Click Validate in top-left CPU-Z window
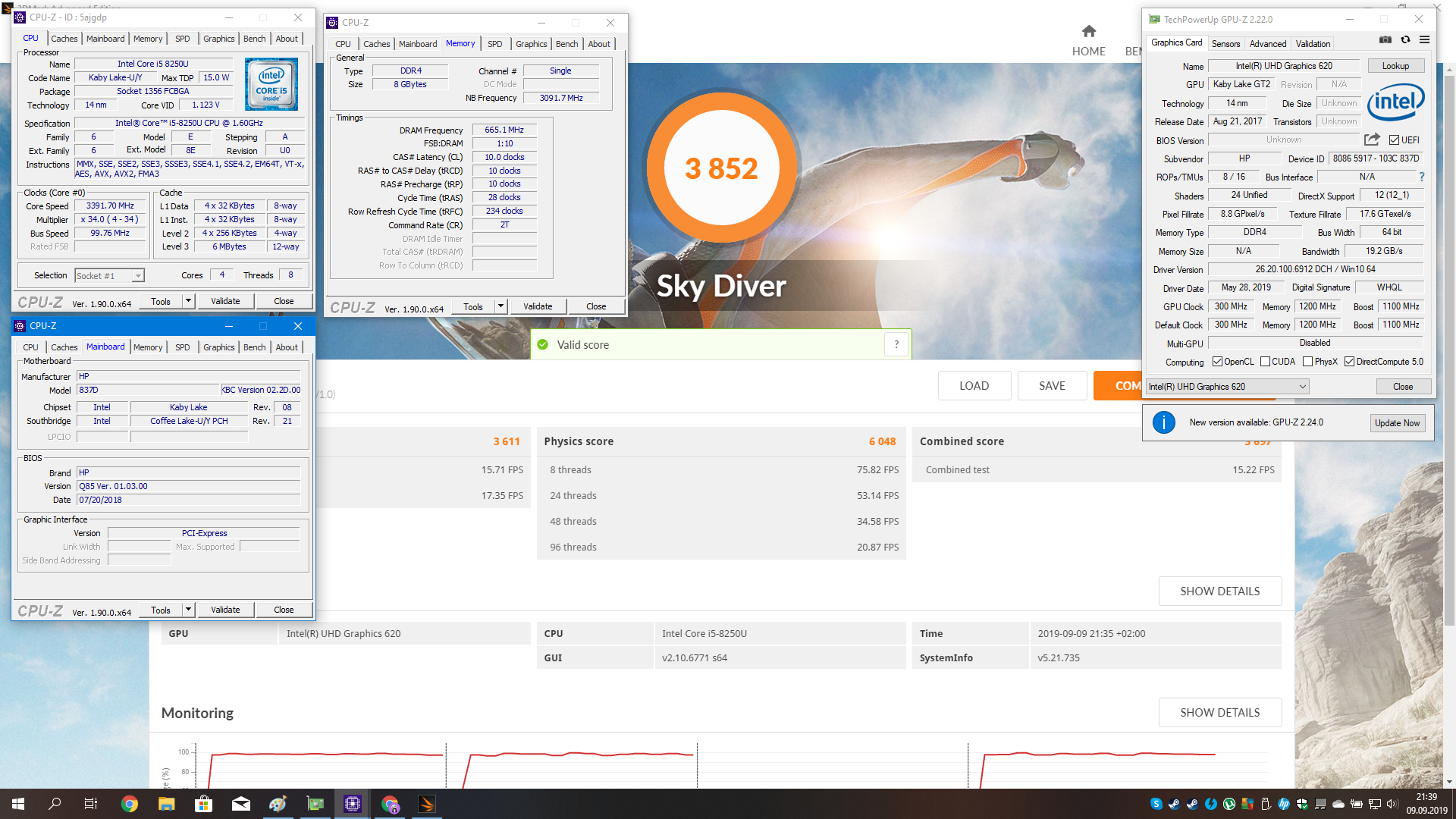This screenshot has height=819, width=1456. click(x=225, y=301)
